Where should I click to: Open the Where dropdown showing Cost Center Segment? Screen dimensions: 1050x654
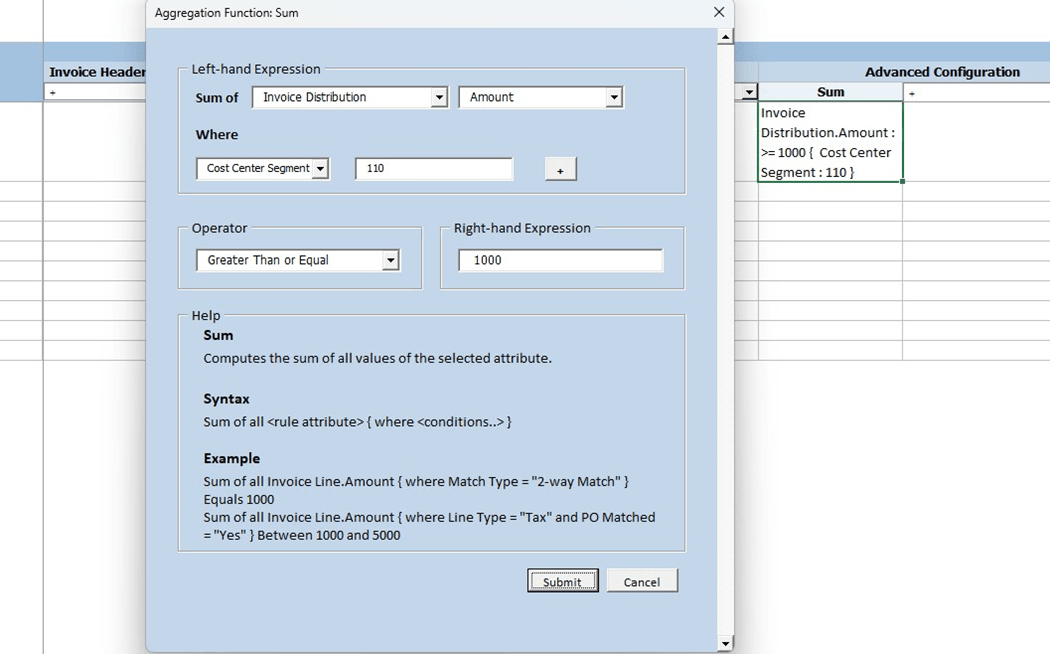pos(322,168)
